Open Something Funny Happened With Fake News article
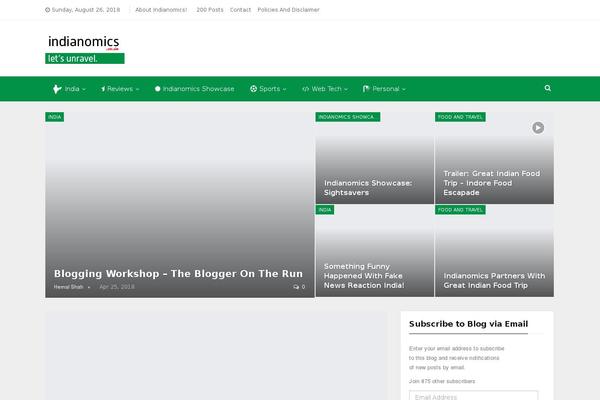The width and height of the screenshot is (600, 400). tap(364, 276)
